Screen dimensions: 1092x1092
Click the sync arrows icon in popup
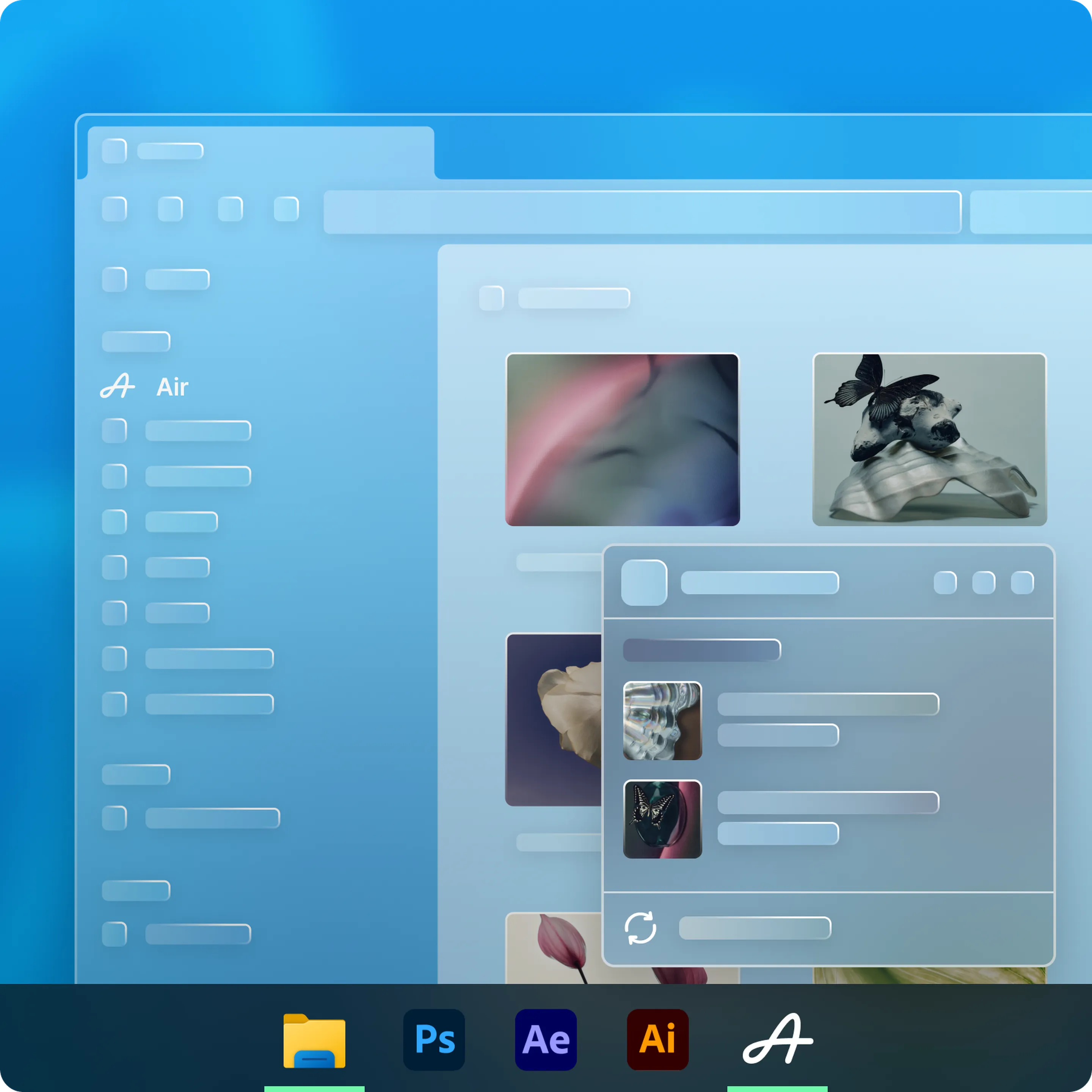[x=640, y=927]
